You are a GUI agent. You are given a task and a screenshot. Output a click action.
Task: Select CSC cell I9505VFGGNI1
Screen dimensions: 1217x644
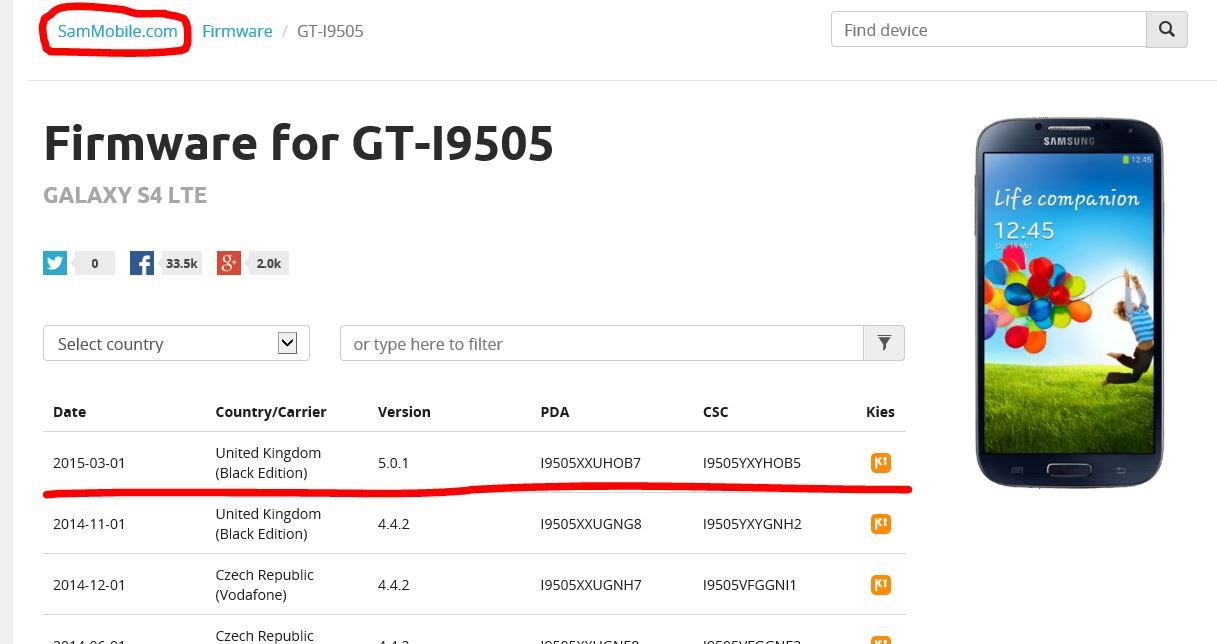point(750,585)
